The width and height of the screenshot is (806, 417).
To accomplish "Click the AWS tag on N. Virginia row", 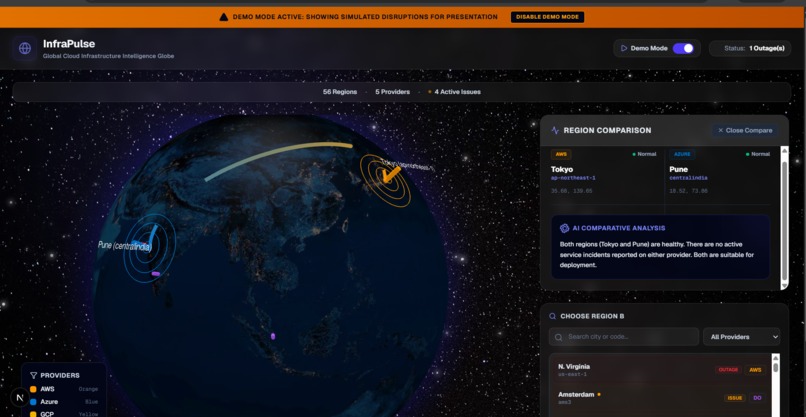I will 756,370.
